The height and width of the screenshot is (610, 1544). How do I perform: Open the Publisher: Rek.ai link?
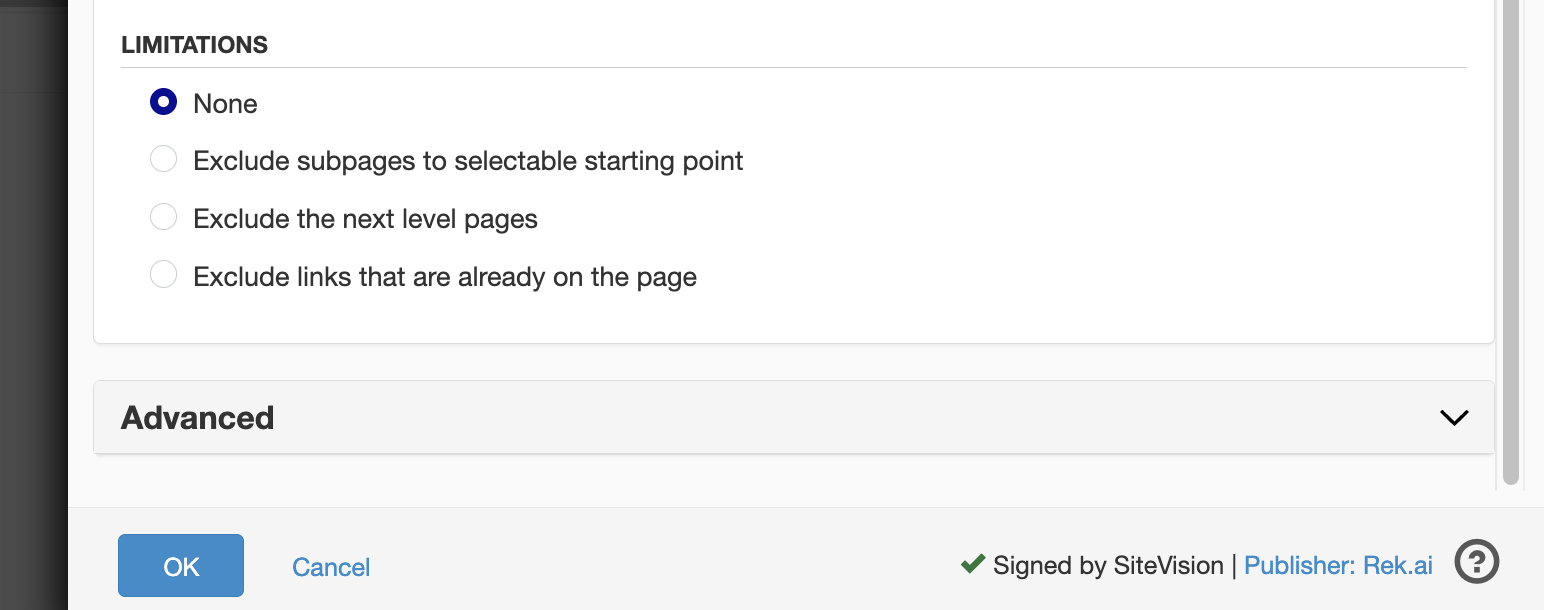tap(1338, 566)
